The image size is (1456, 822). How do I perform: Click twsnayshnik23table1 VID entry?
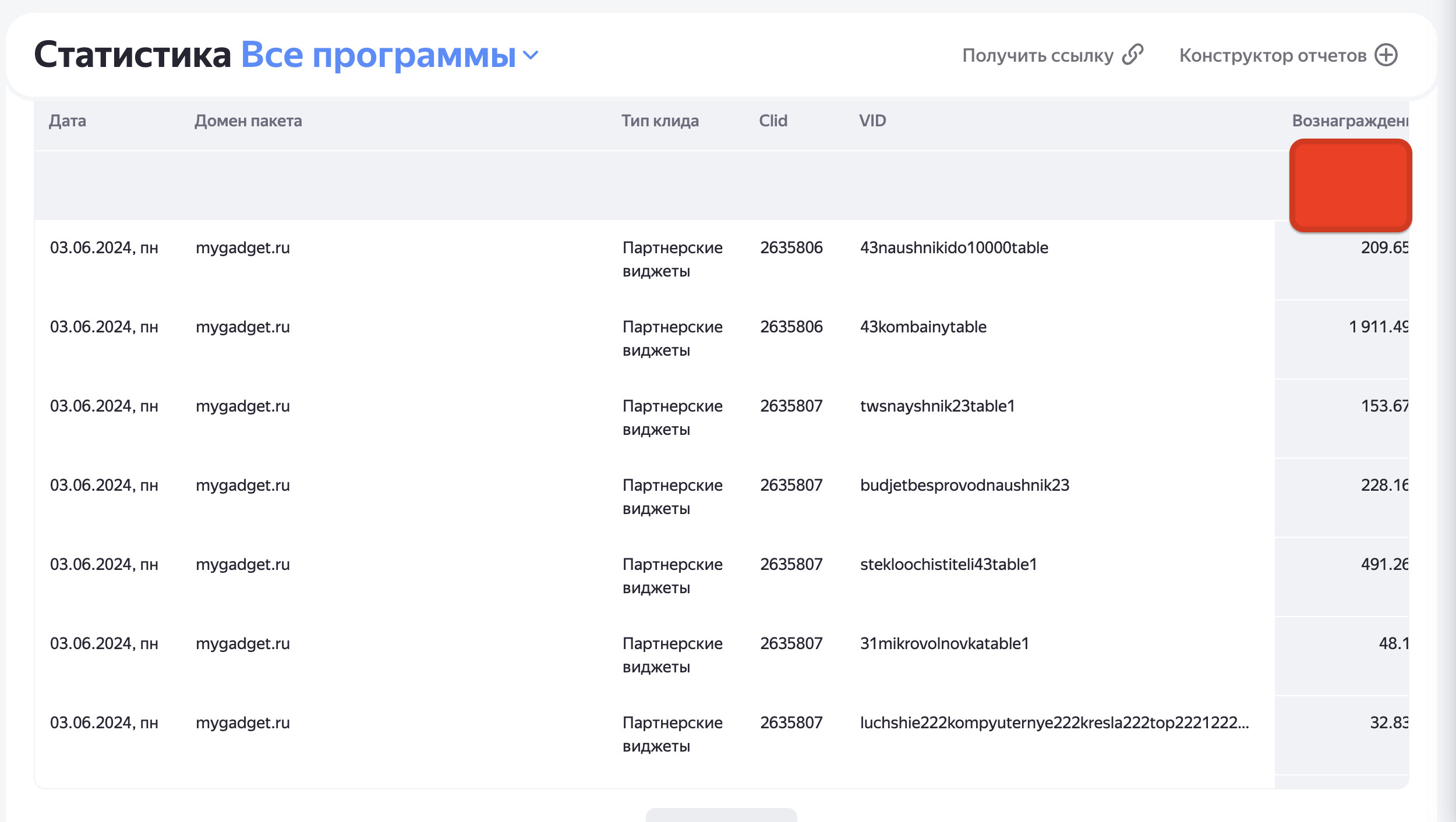[937, 406]
